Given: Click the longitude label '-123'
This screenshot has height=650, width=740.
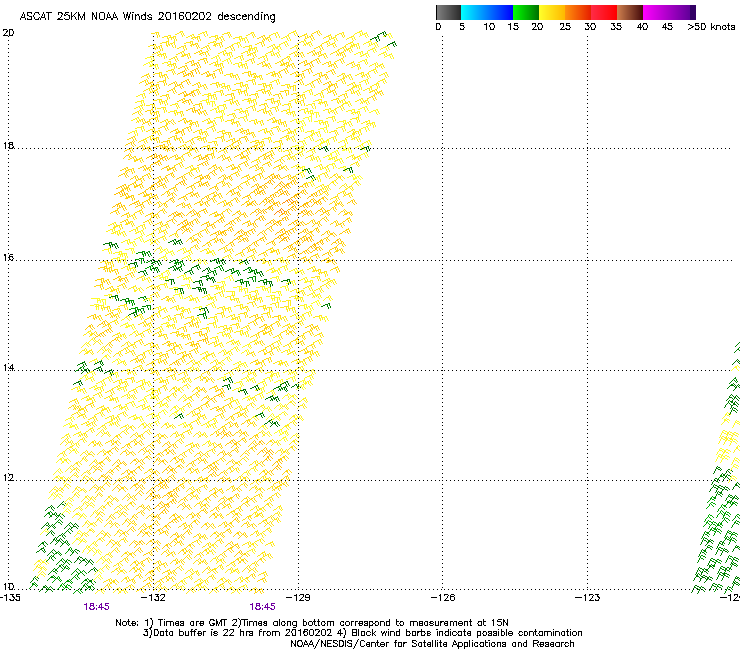Looking at the screenshot, I should pyautogui.click(x=588, y=598).
